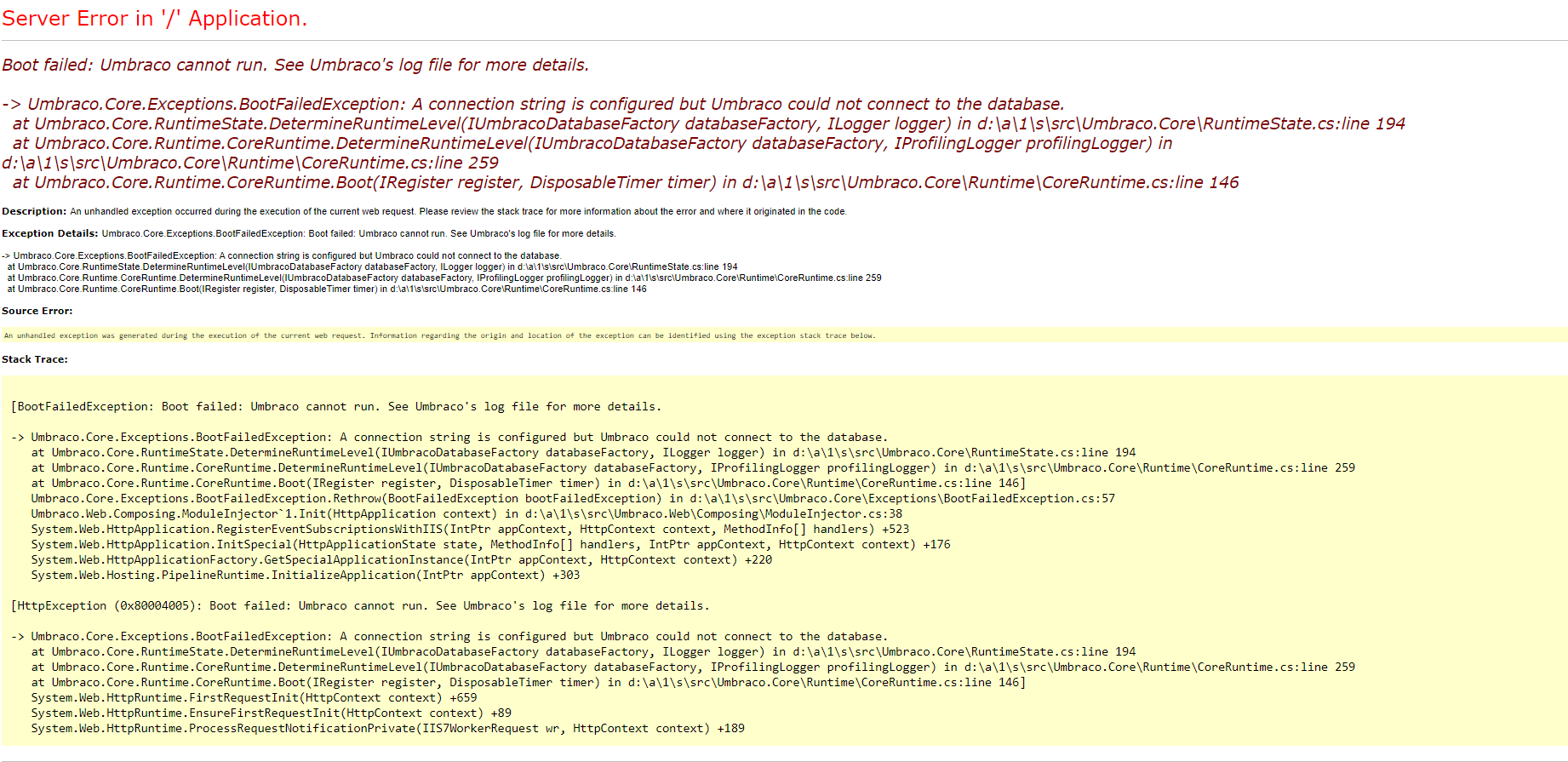Screen dimensions: 1568x762
Task: Click the yellow source error message box
Action: [784, 335]
